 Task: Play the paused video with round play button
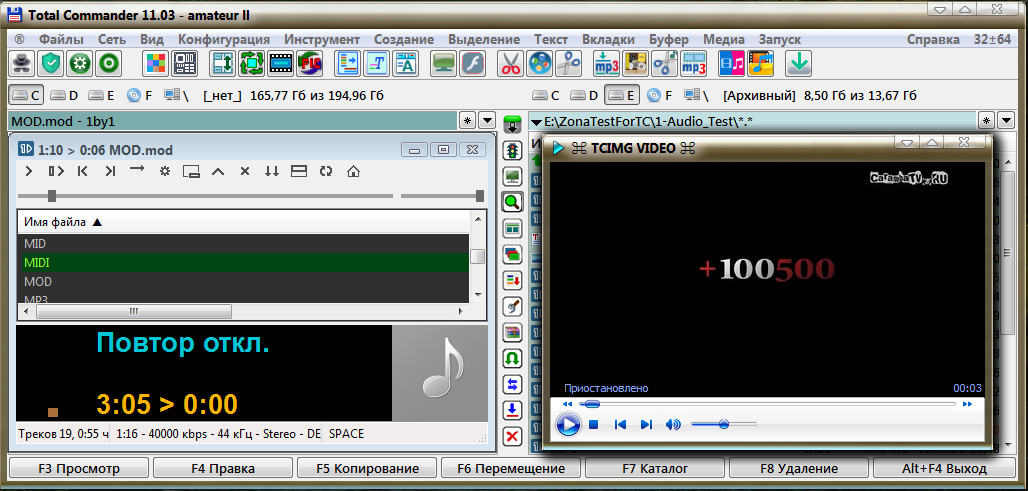coord(568,425)
